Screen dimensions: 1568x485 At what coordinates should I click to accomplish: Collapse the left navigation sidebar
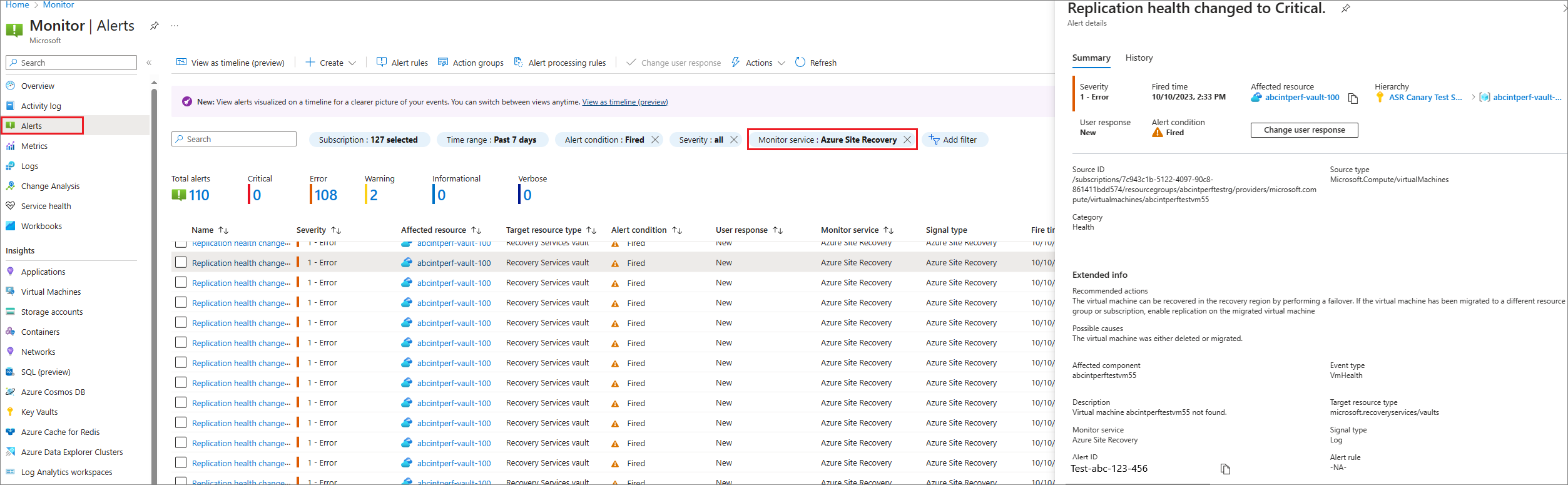coord(149,63)
